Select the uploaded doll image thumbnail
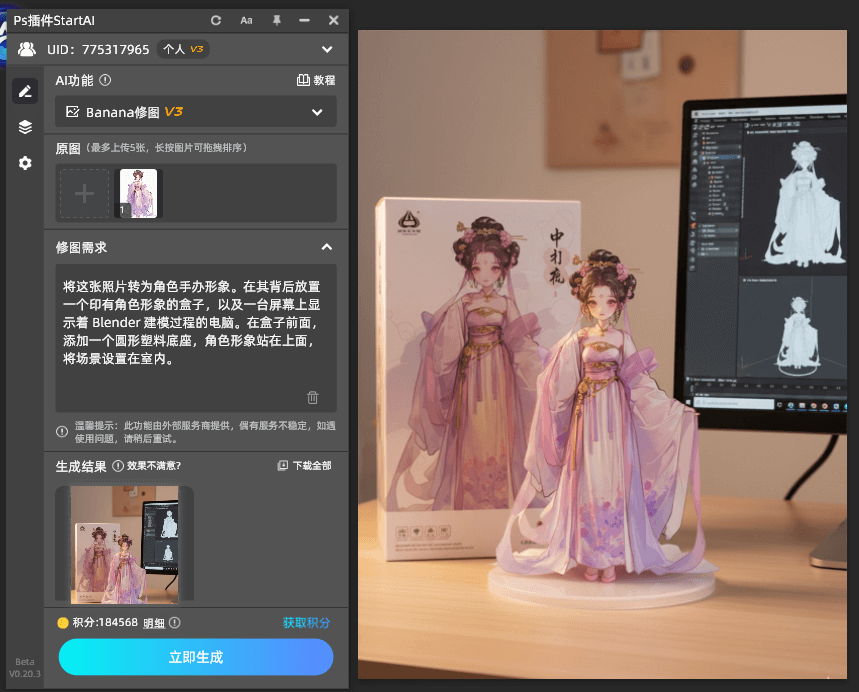Viewport: 859px width, 692px height. (137, 192)
